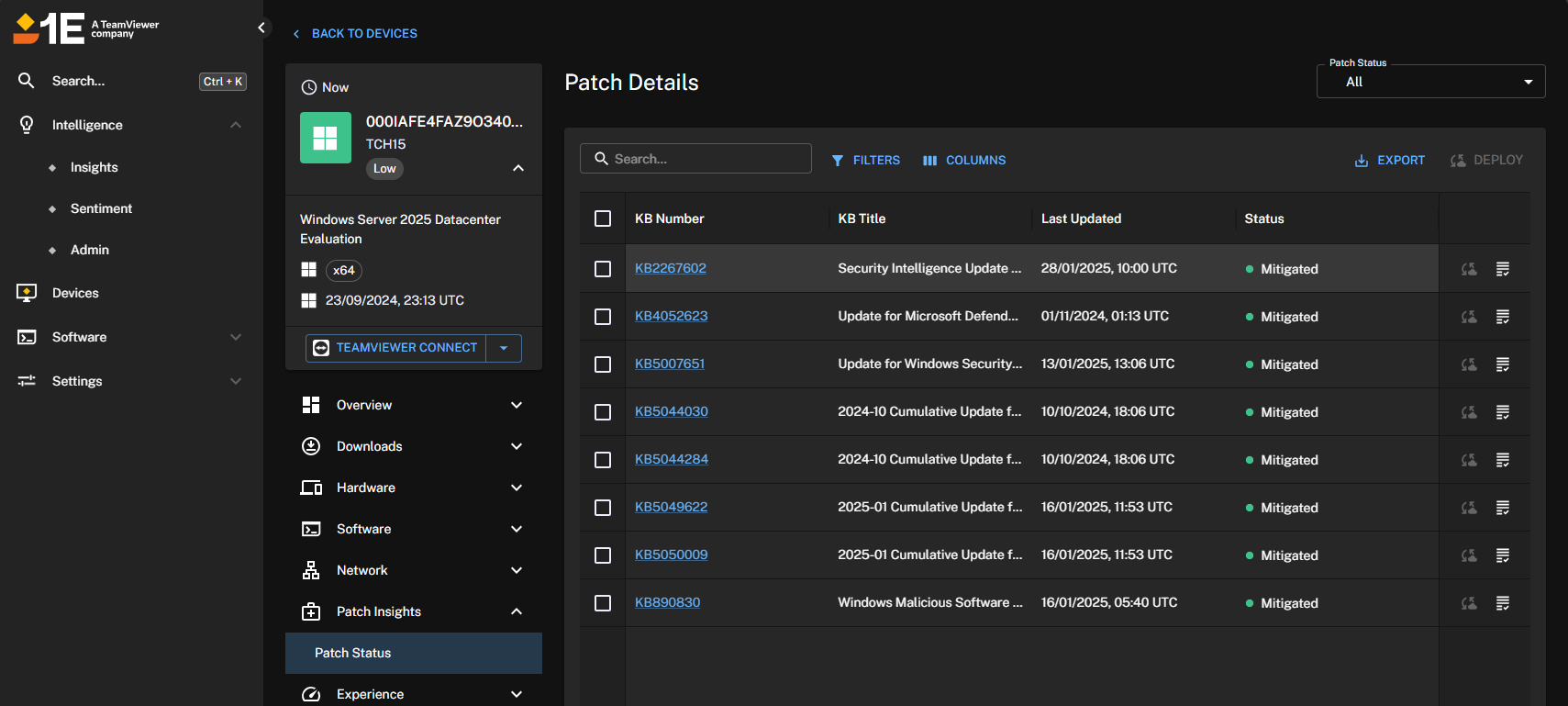
Task: Open the Patch Status dropdown set to All
Action: click(1430, 82)
